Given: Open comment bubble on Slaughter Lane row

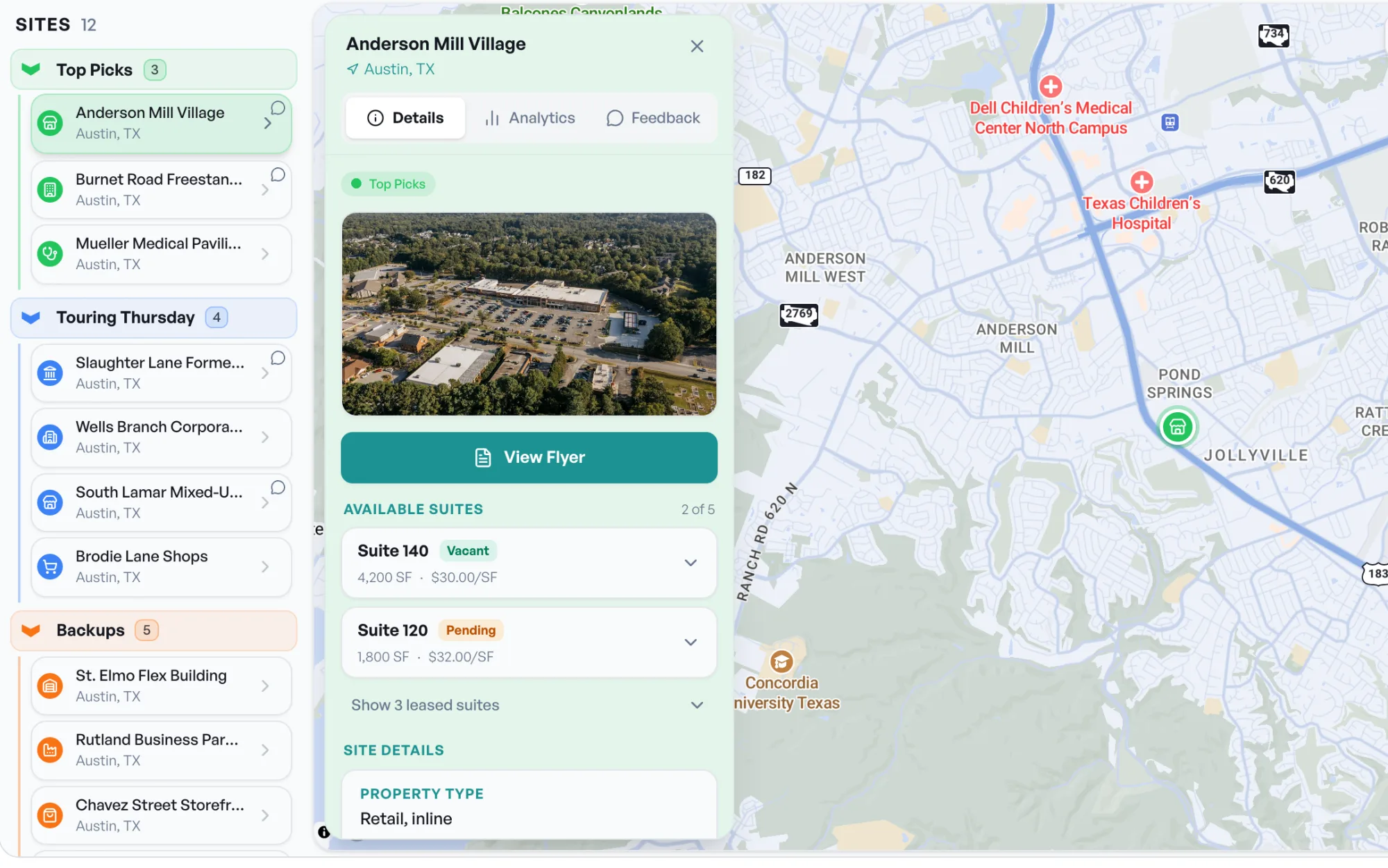Looking at the screenshot, I should point(278,358).
